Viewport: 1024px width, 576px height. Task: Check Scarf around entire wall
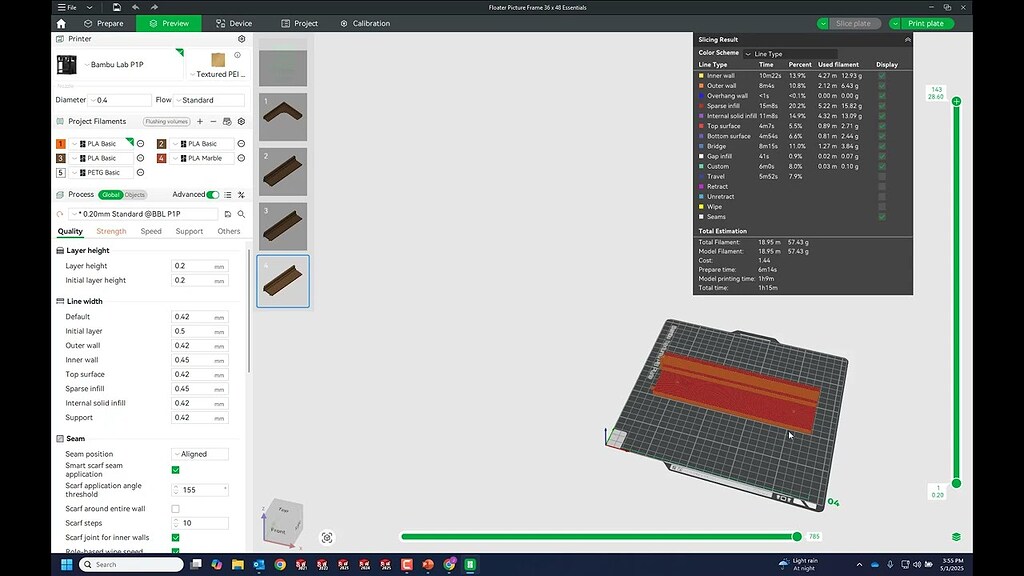coord(176,509)
